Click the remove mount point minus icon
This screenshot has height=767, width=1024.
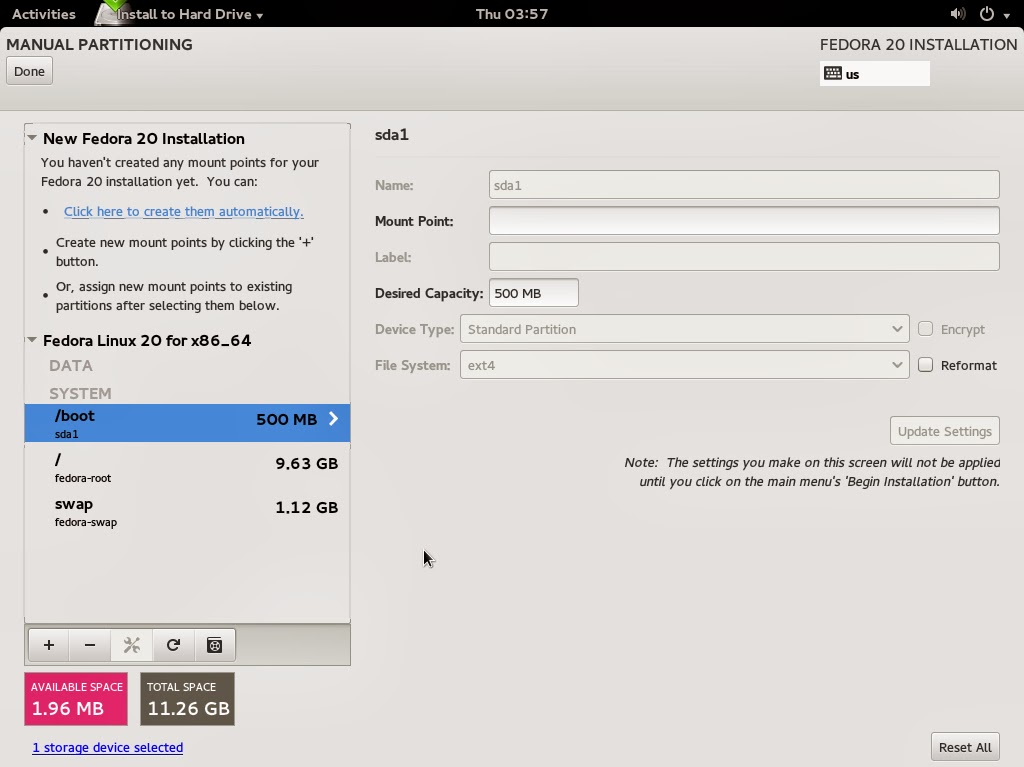(x=90, y=645)
